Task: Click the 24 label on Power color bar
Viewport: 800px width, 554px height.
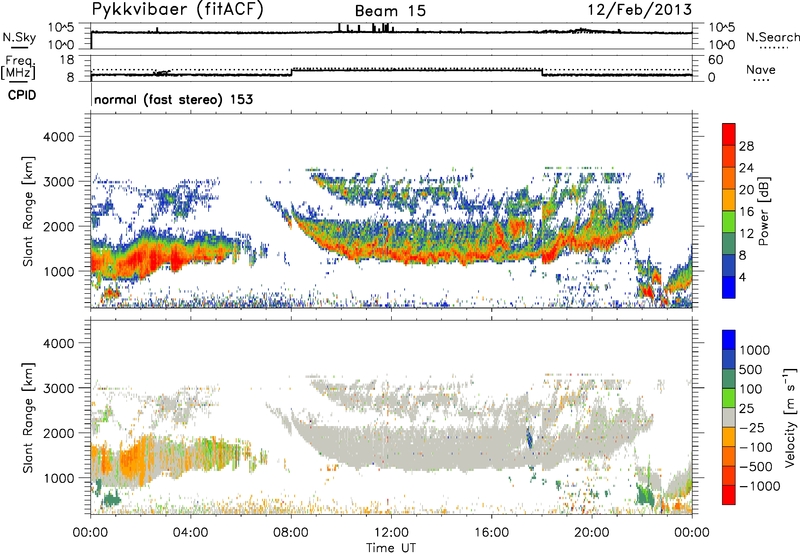Action: (x=746, y=168)
